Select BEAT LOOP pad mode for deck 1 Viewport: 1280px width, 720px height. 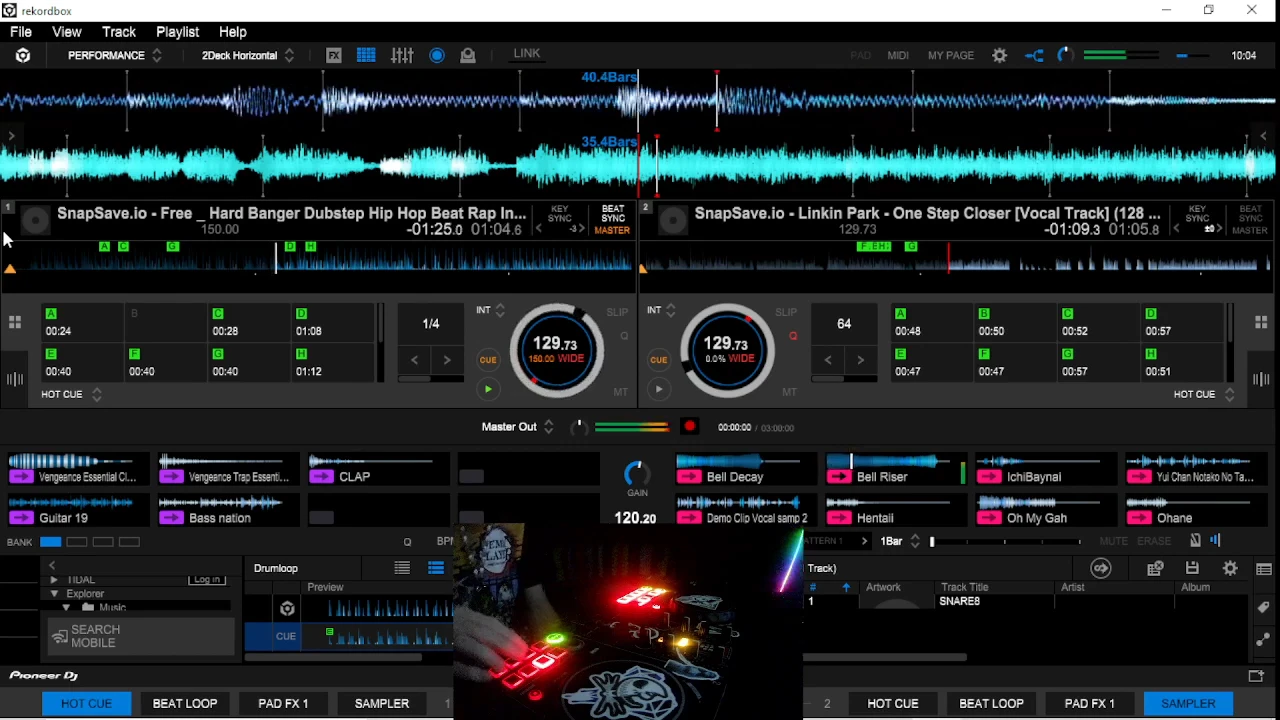point(185,704)
